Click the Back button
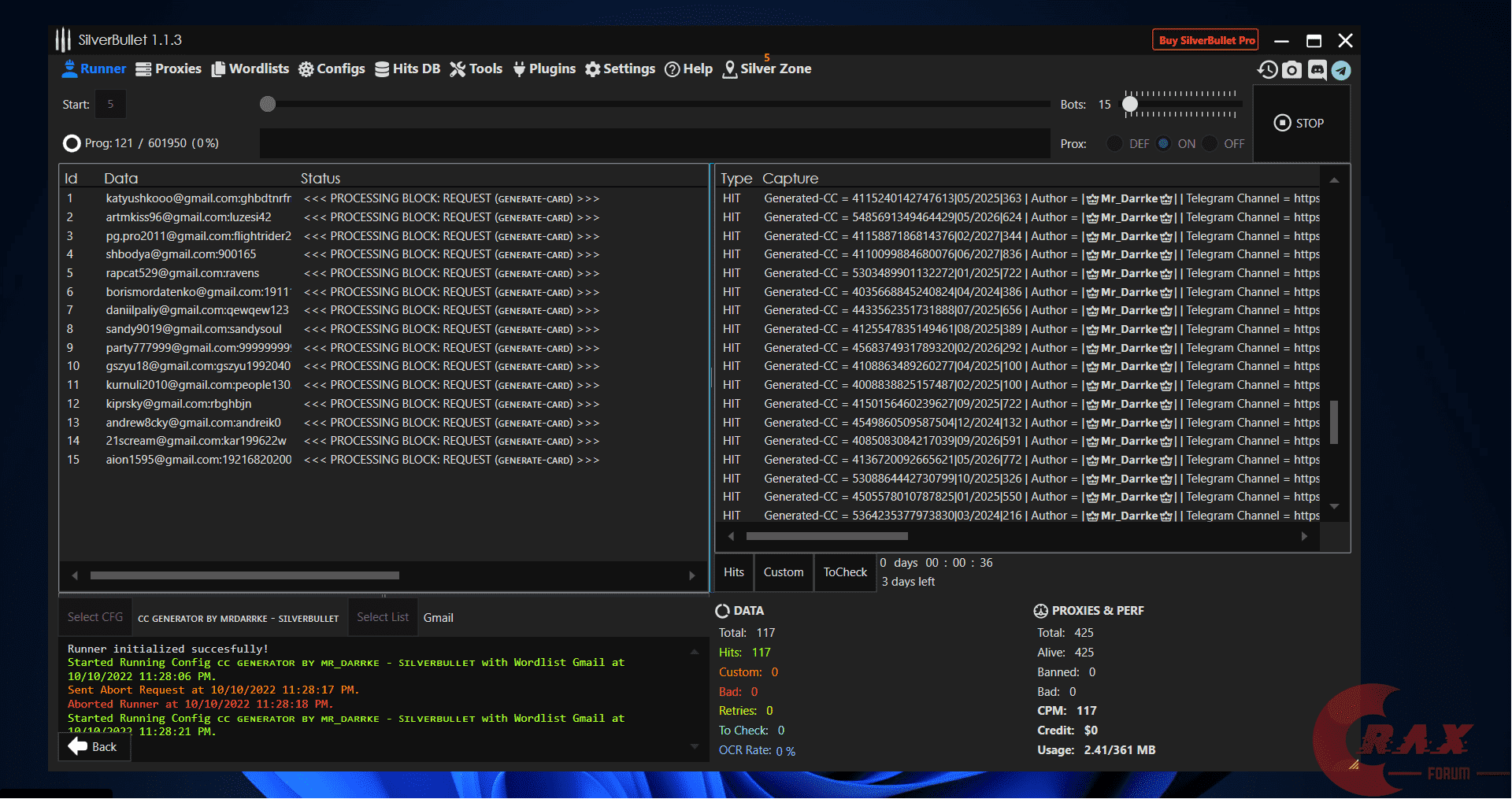This screenshot has width=1512, height=799. pyautogui.click(x=94, y=747)
